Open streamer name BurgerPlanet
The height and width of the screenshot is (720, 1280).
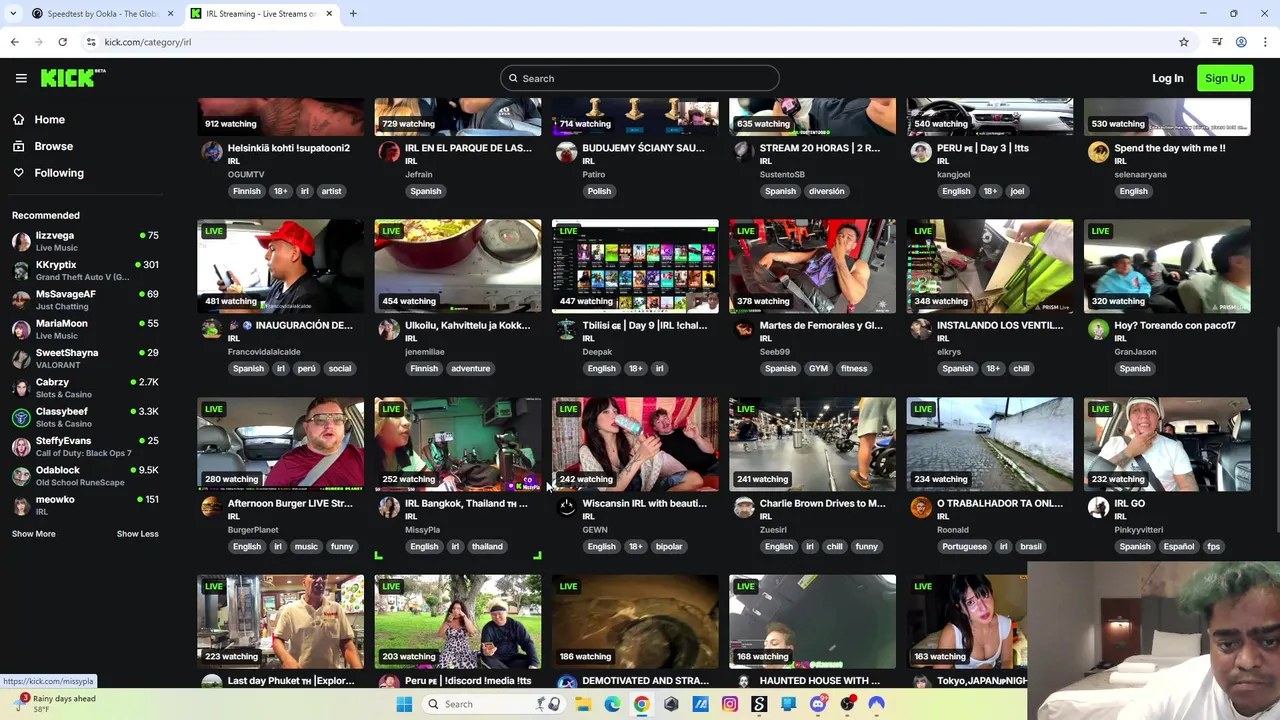click(253, 530)
